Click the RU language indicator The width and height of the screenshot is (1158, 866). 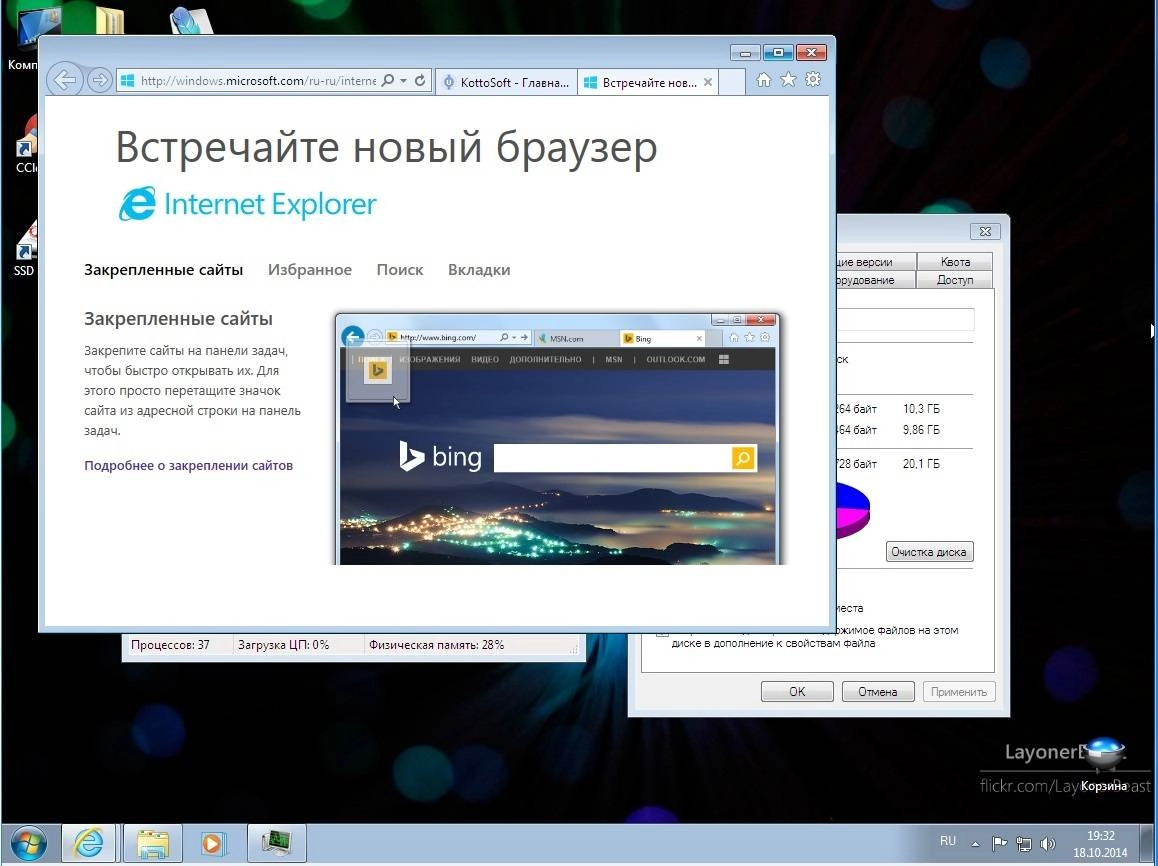tap(948, 841)
